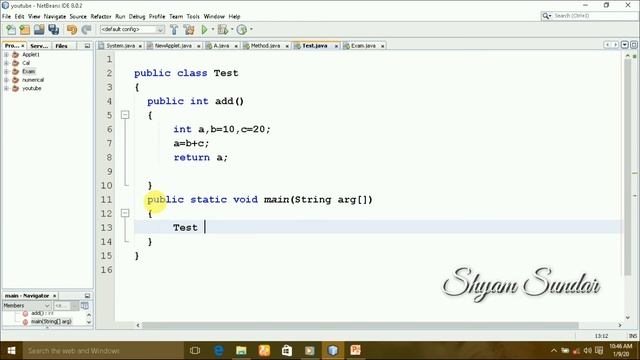Image resolution: width=640 pixels, height=360 pixels.
Task: Open the File menu
Action: click(x=7, y=16)
